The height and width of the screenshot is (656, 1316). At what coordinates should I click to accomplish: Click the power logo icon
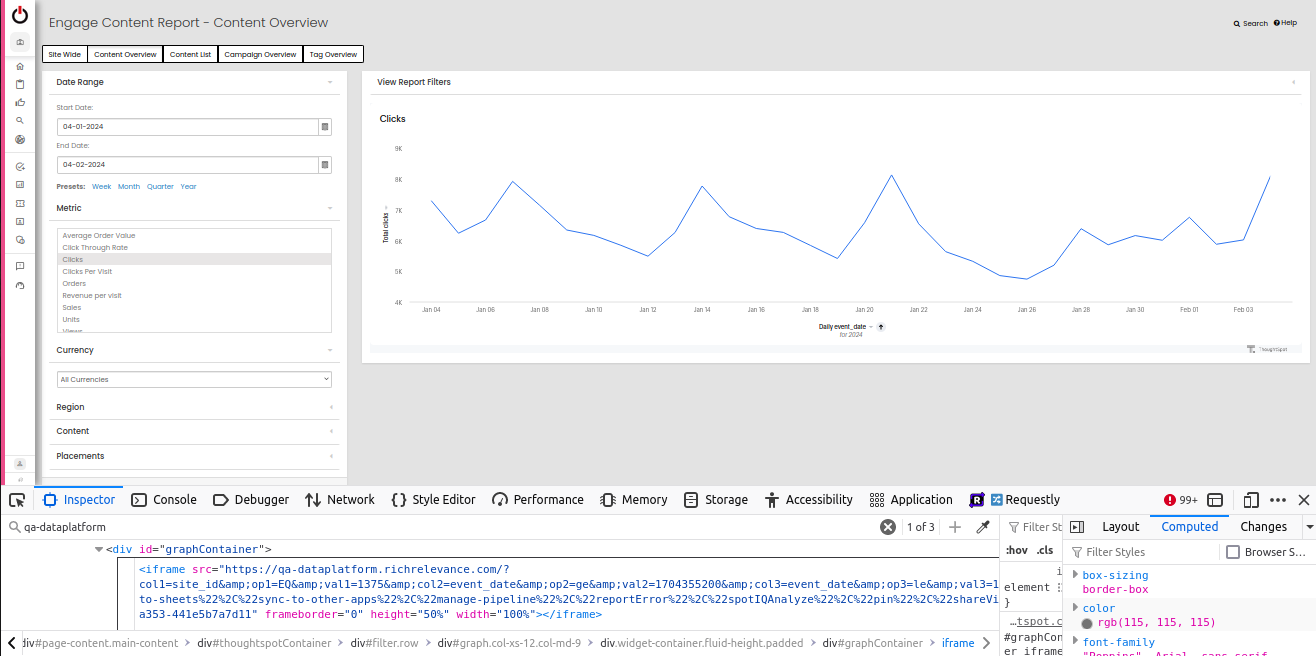pos(20,15)
